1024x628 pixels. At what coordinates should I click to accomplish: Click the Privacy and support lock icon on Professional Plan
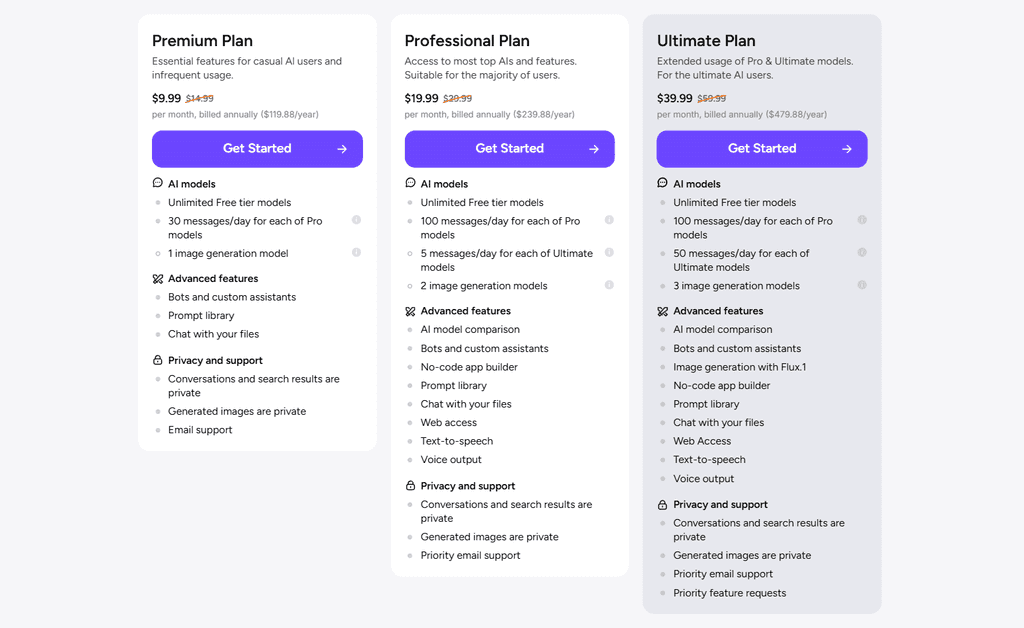pos(410,485)
